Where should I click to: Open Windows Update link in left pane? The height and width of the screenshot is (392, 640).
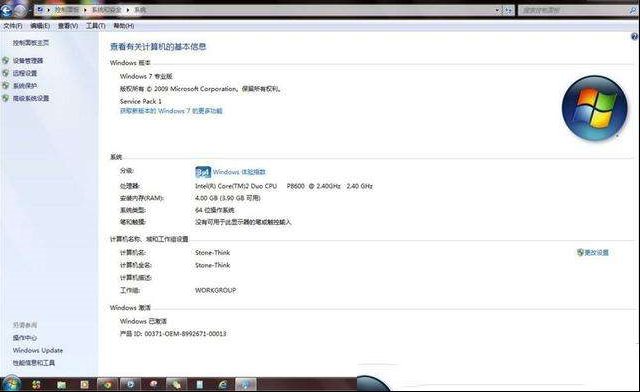pos(38,350)
